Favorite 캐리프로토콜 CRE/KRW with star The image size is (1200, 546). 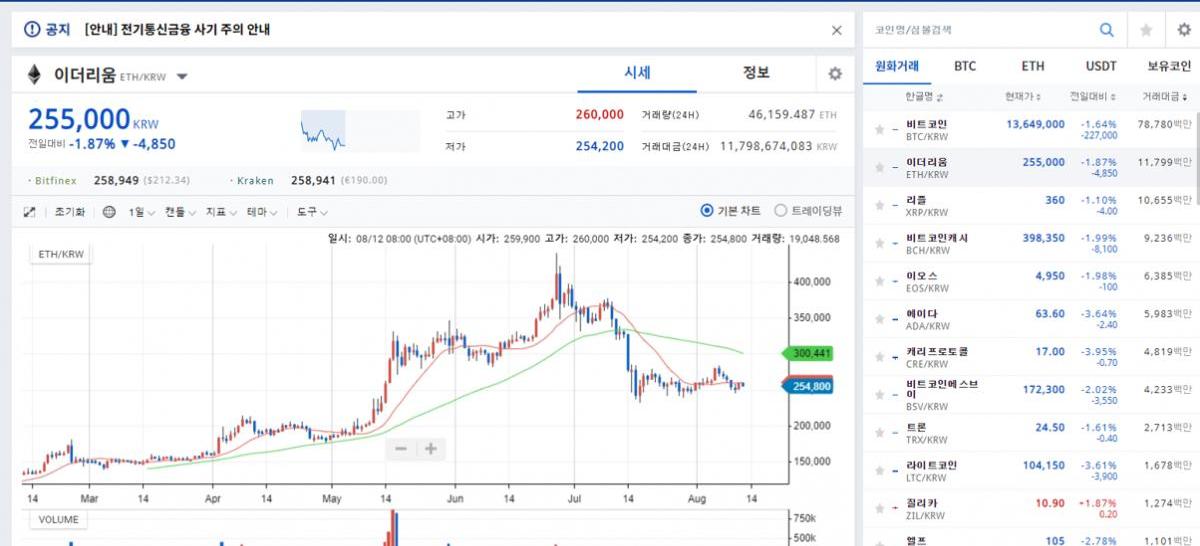click(879, 357)
